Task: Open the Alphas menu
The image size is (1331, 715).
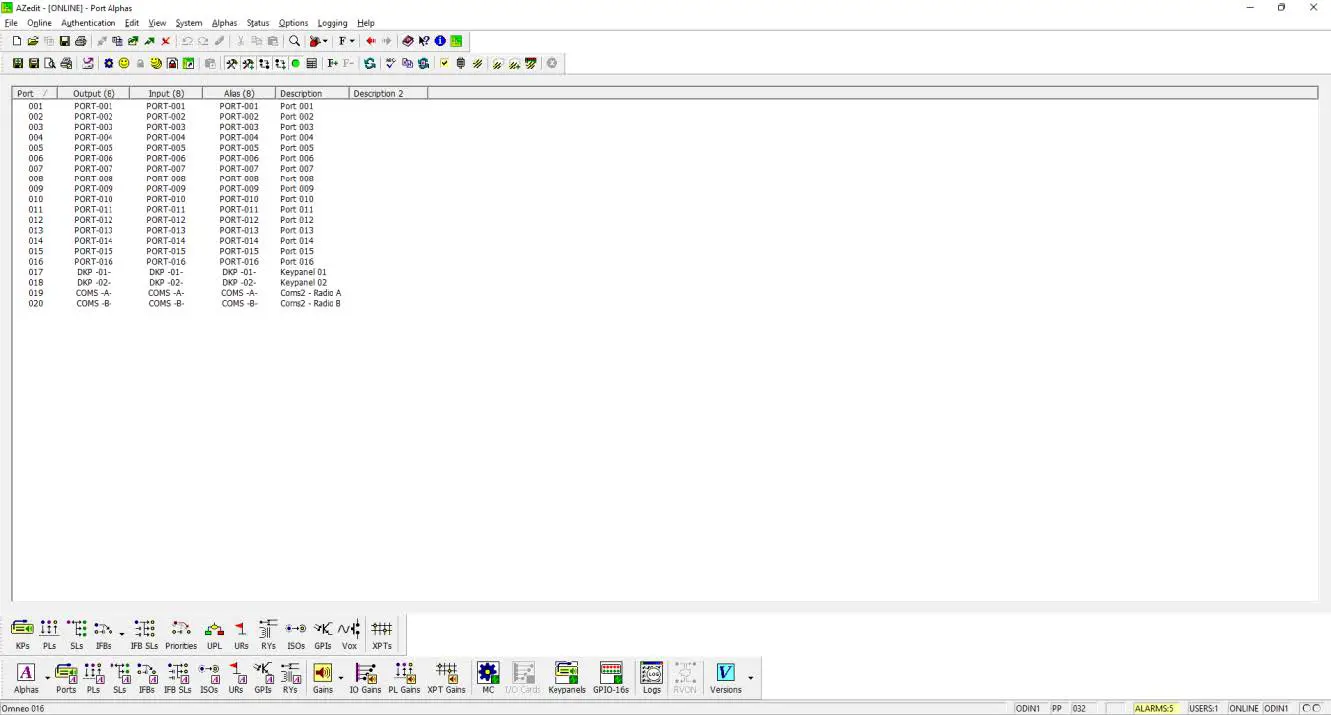Action: click(225, 23)
